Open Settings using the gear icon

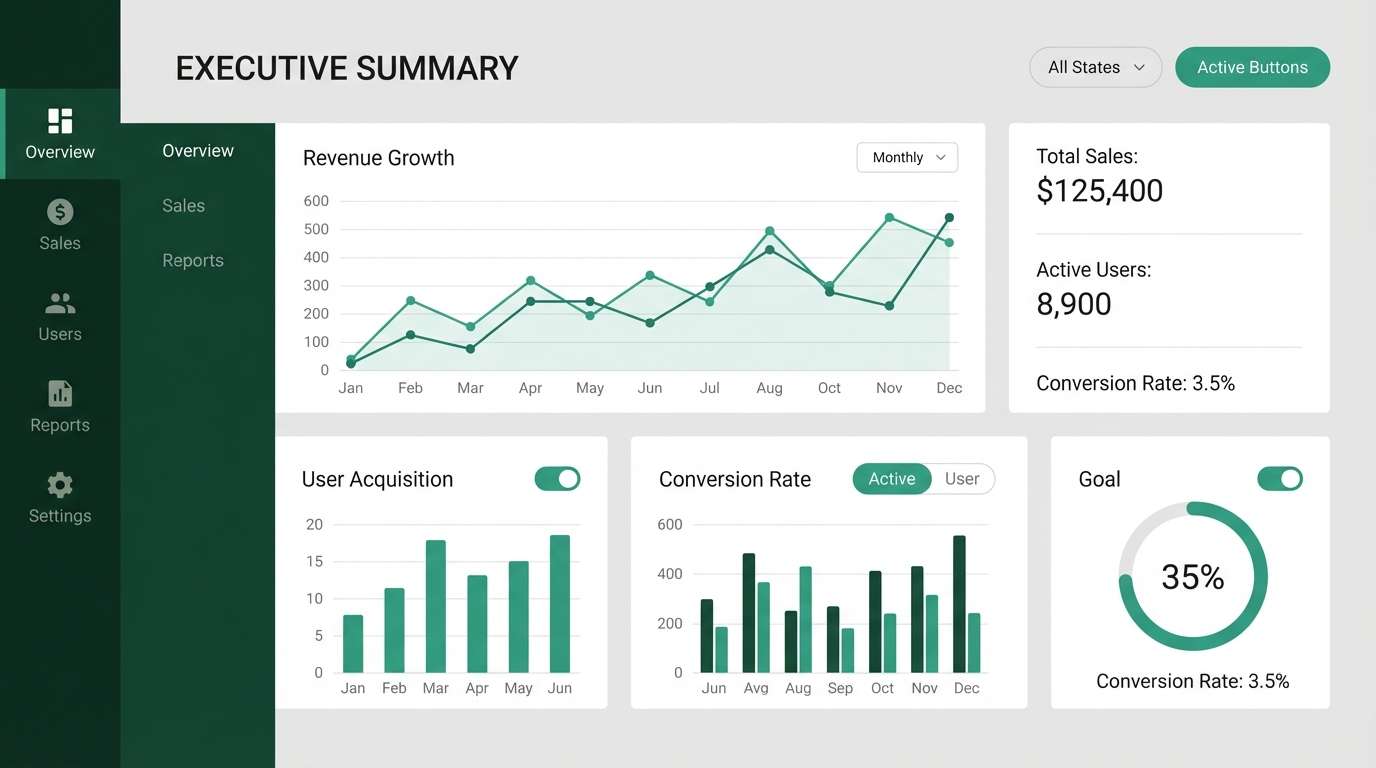(x=59, y=484)
